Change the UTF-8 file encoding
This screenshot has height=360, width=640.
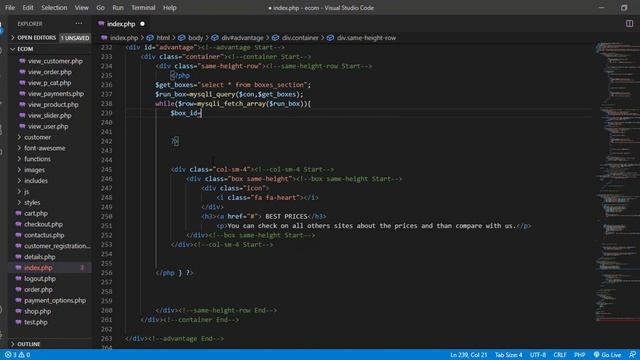(x=538, y=355)
